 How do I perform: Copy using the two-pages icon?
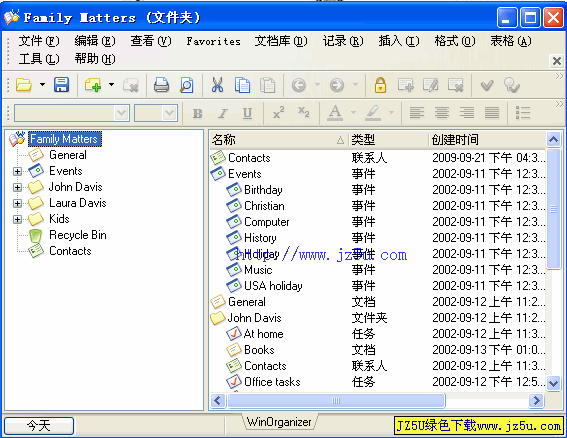click(x=242, y=85)
